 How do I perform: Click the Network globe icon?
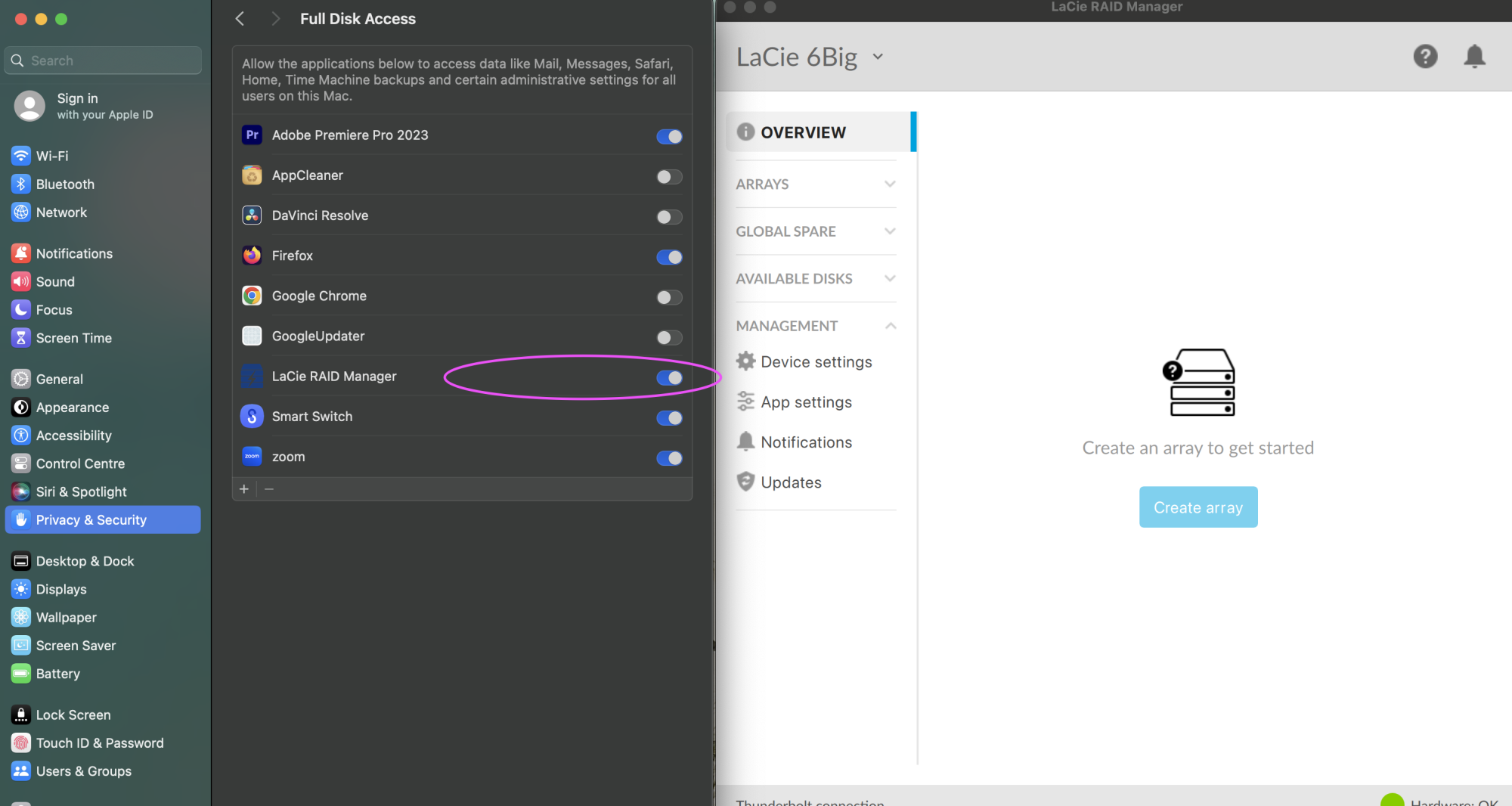pos(21,212)
